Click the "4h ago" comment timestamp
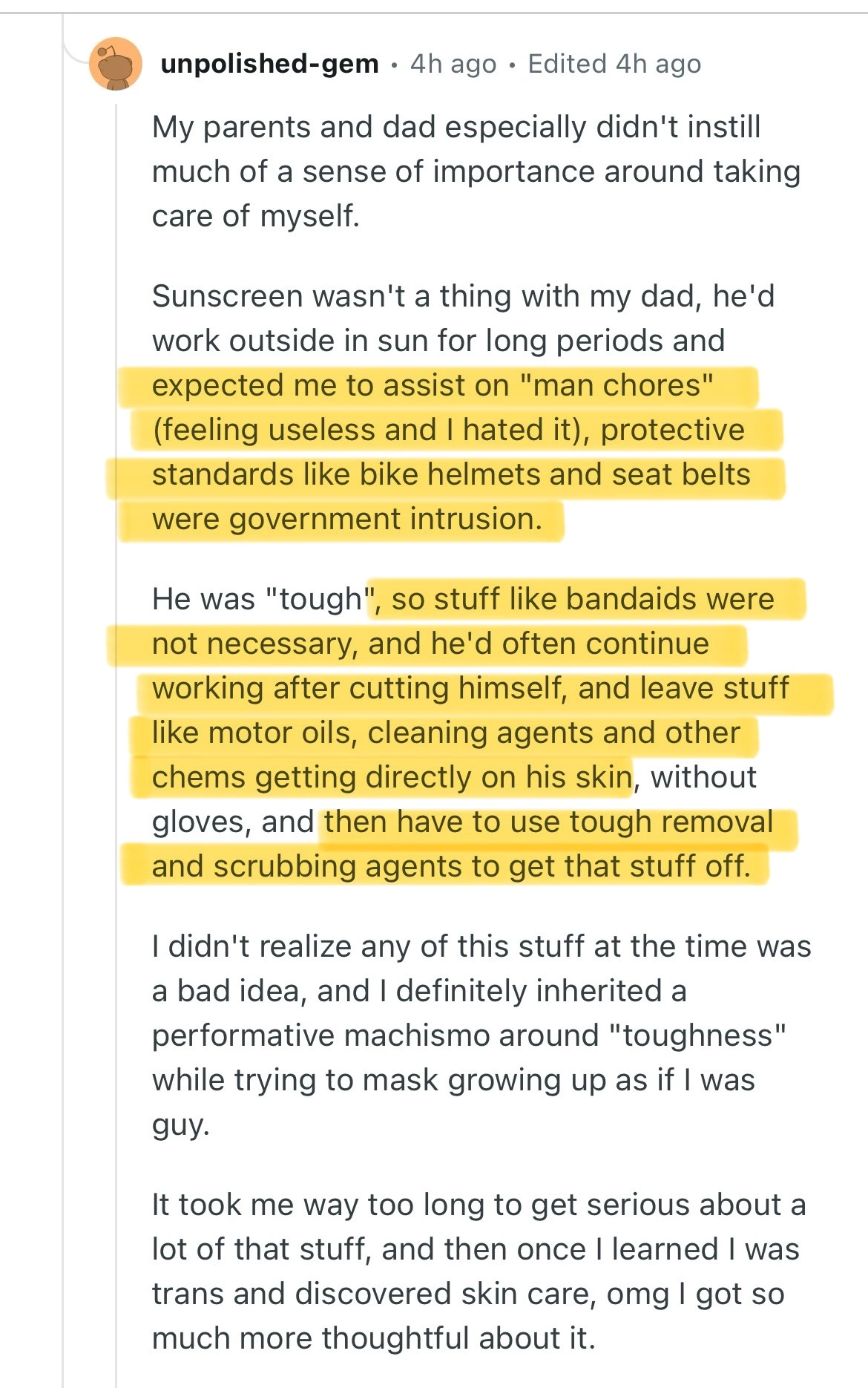The height and width of the screenshot is (1388, 868). click(x=453, y=64)
